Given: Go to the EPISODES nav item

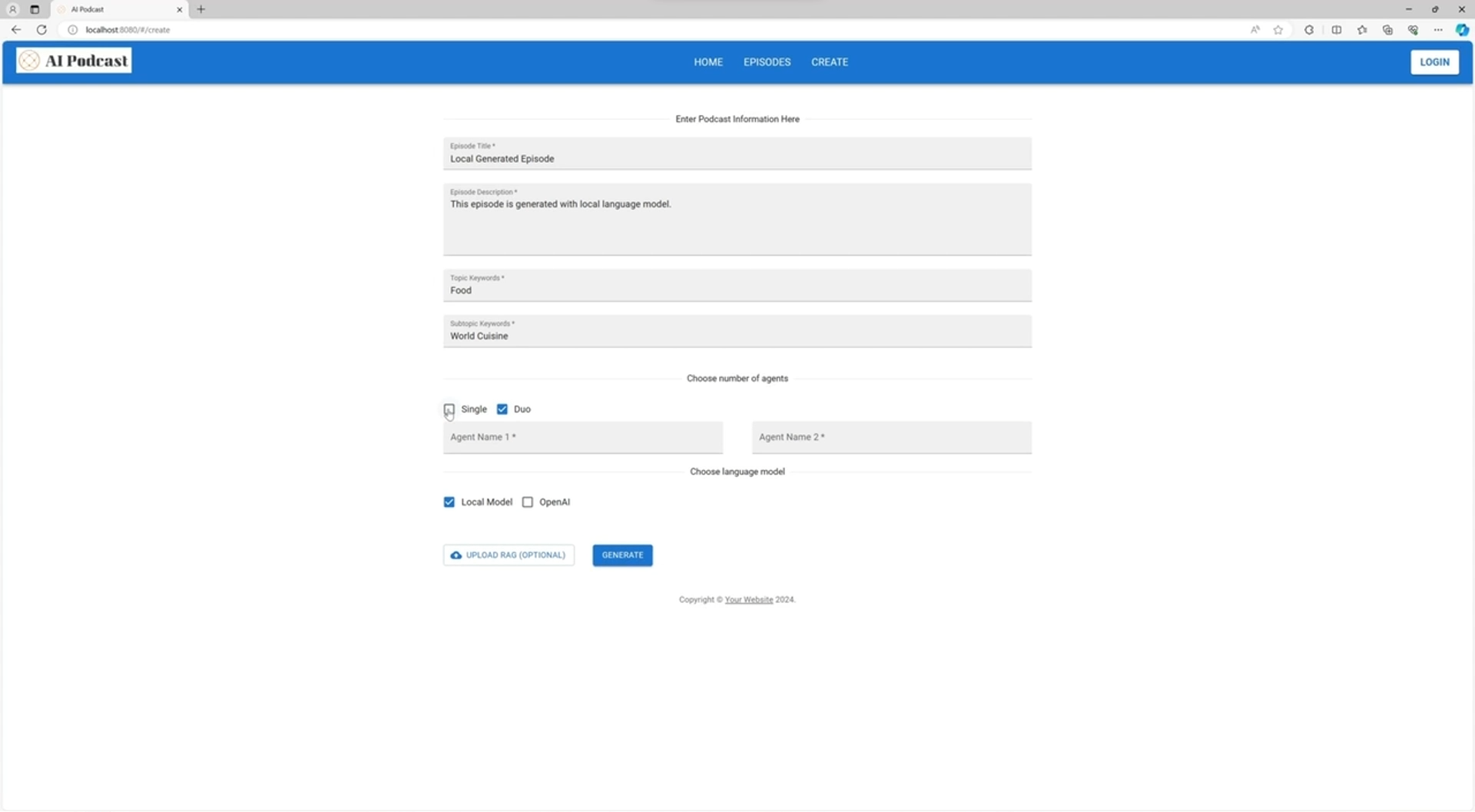Looking at the screenshot, I should [767, 62].
